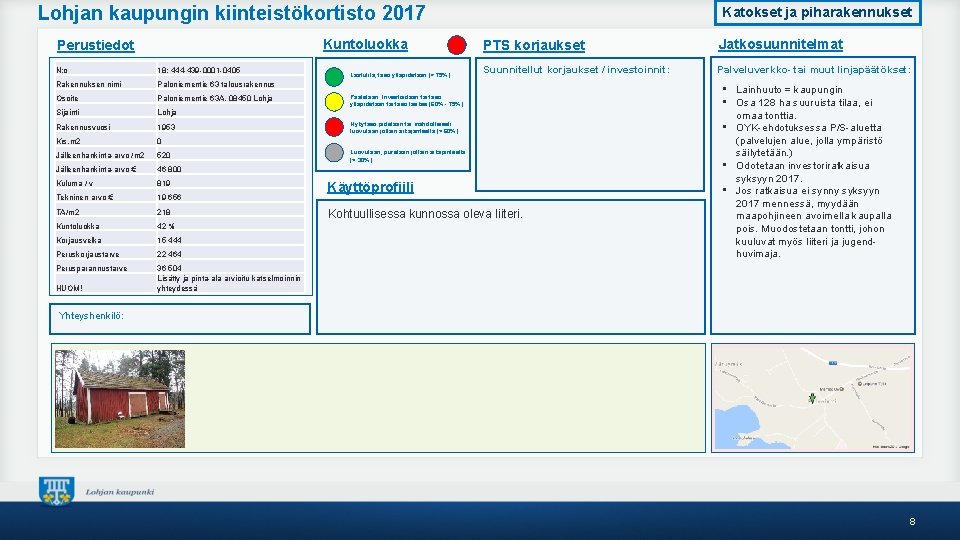960x540 pixels.
Task: Open the location map thumbnail
Action: 812,398
